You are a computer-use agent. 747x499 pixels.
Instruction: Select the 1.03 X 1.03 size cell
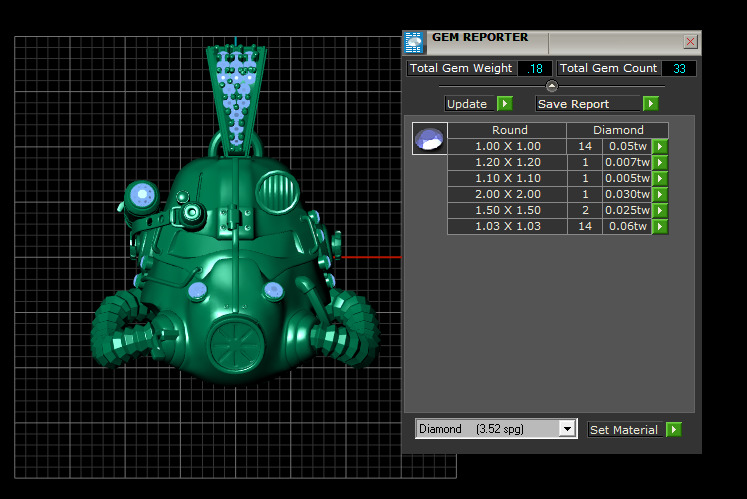(507, 226)
